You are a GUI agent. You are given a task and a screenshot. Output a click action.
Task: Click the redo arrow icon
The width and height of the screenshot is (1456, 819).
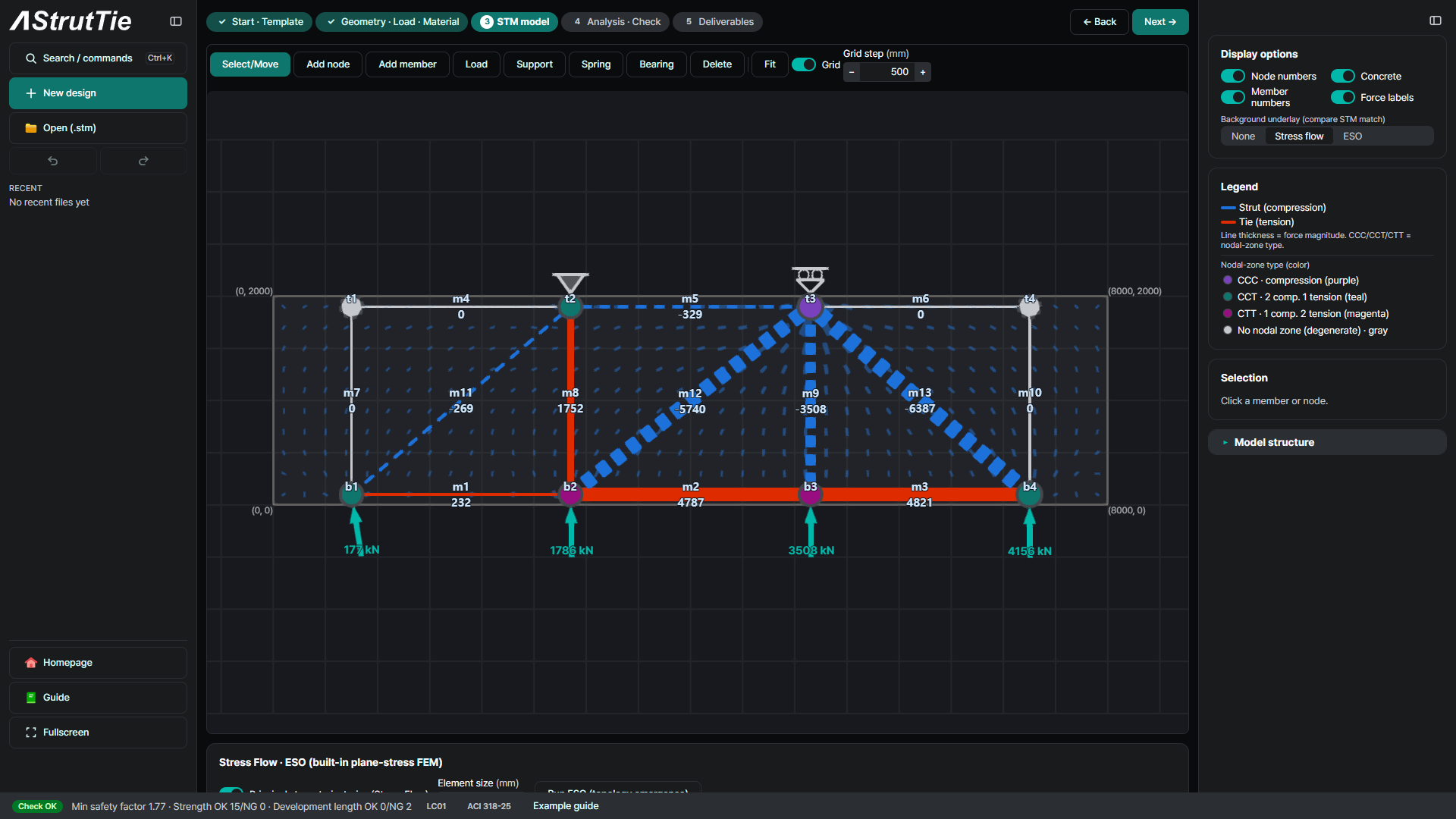tap(143, 161)
